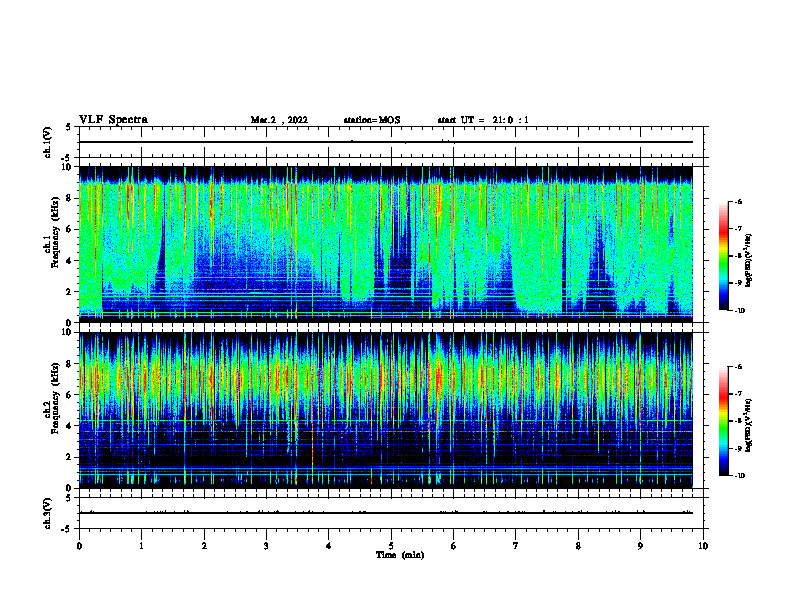Screen dimensions: 792x612
Task: Click the ch.1 spectrogram panel
Action: tap(386, 244)
